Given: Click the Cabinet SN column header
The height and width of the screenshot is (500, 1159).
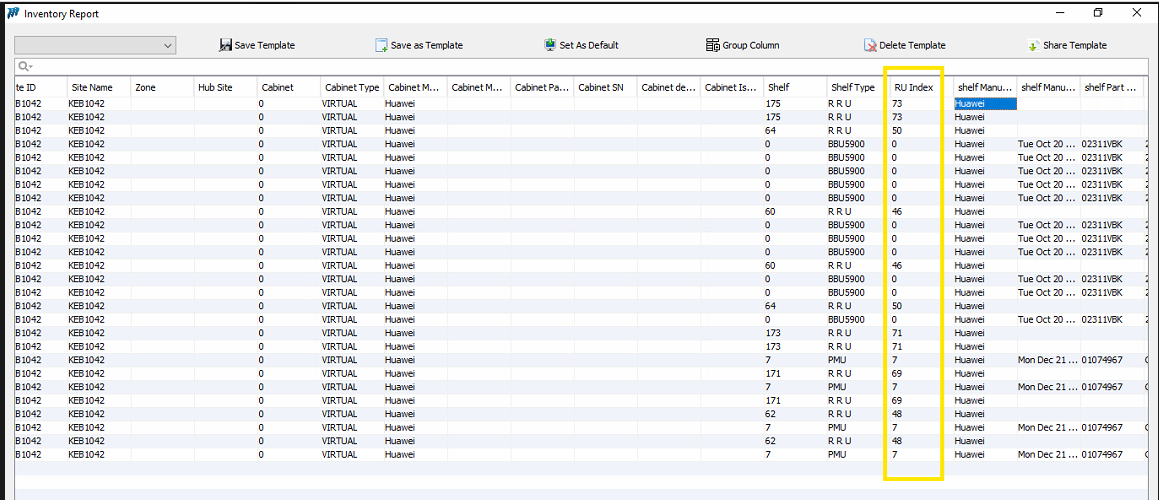Looking at the screenshot, I should coord(600,88).
